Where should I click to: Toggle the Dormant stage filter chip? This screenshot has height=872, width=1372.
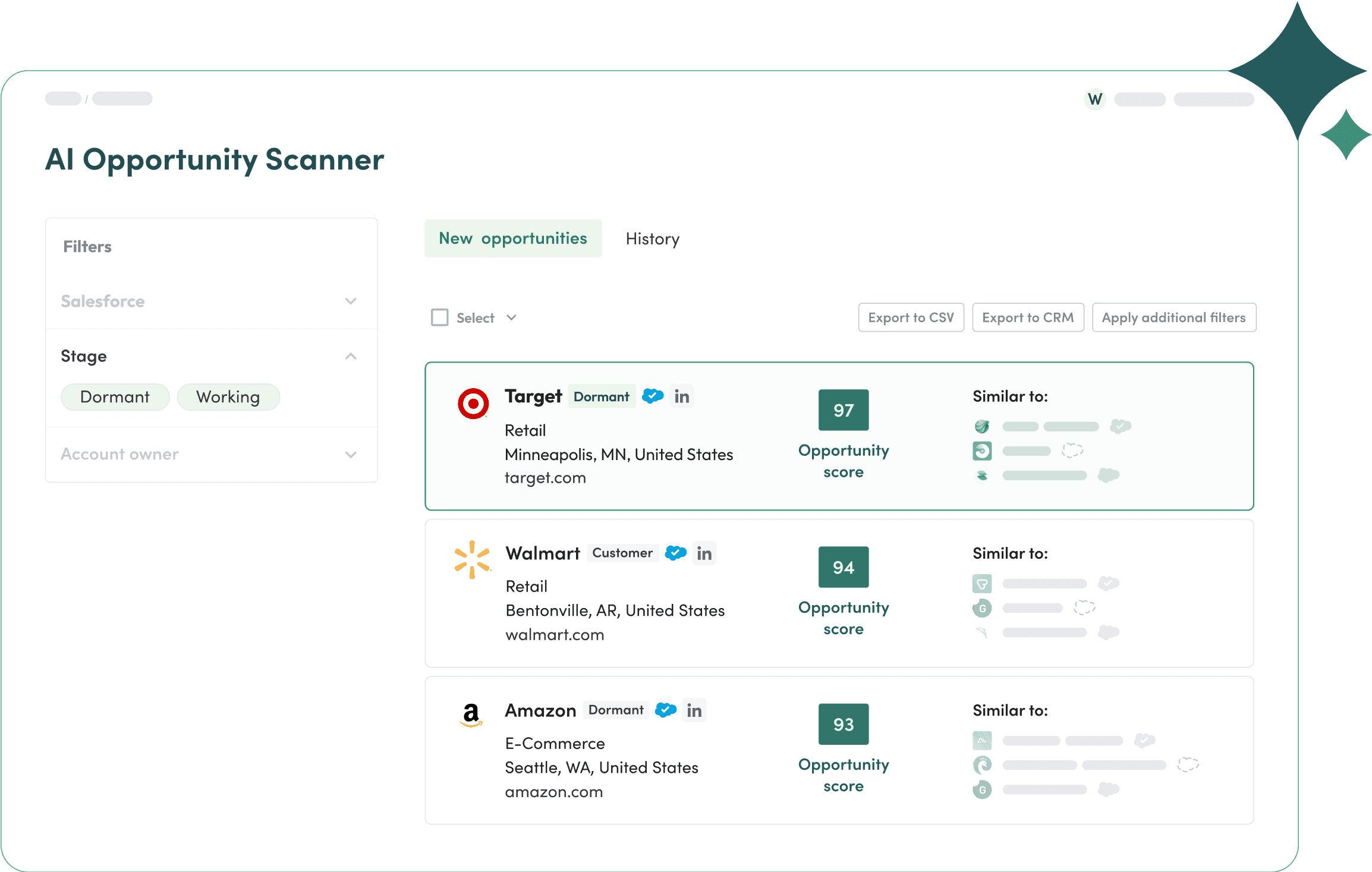(115, 397)
